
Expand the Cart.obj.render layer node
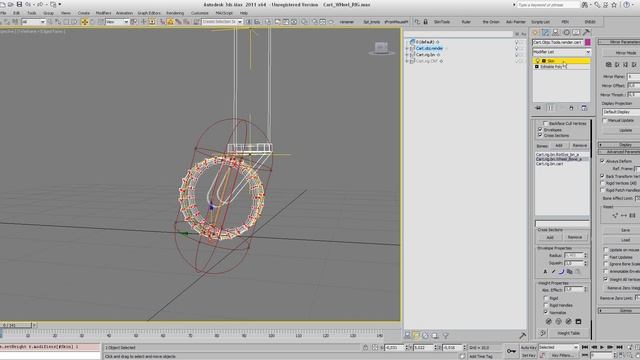[x=407, y=49]
